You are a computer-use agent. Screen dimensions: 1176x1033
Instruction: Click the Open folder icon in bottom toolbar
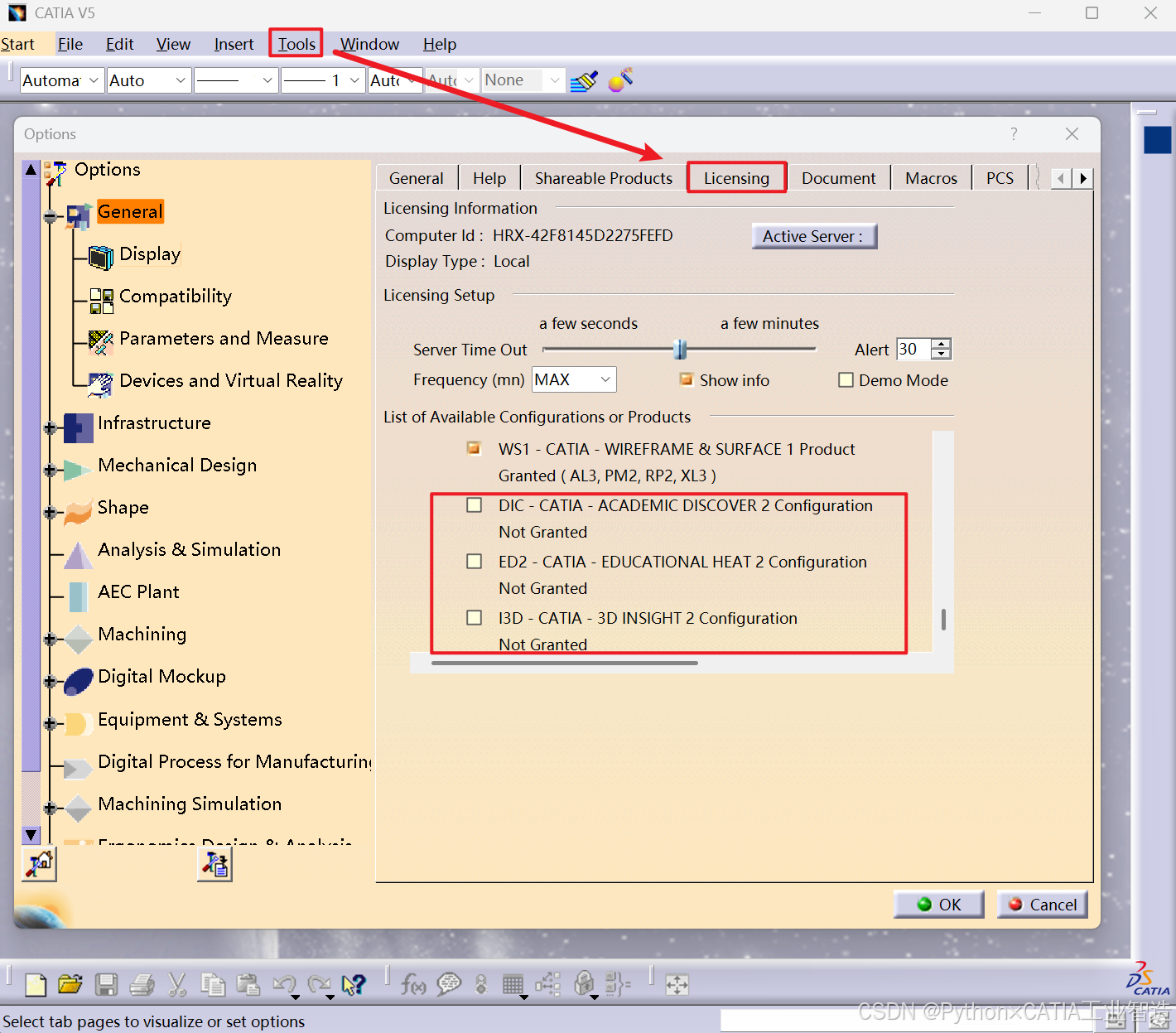click(x=70, y=984)
